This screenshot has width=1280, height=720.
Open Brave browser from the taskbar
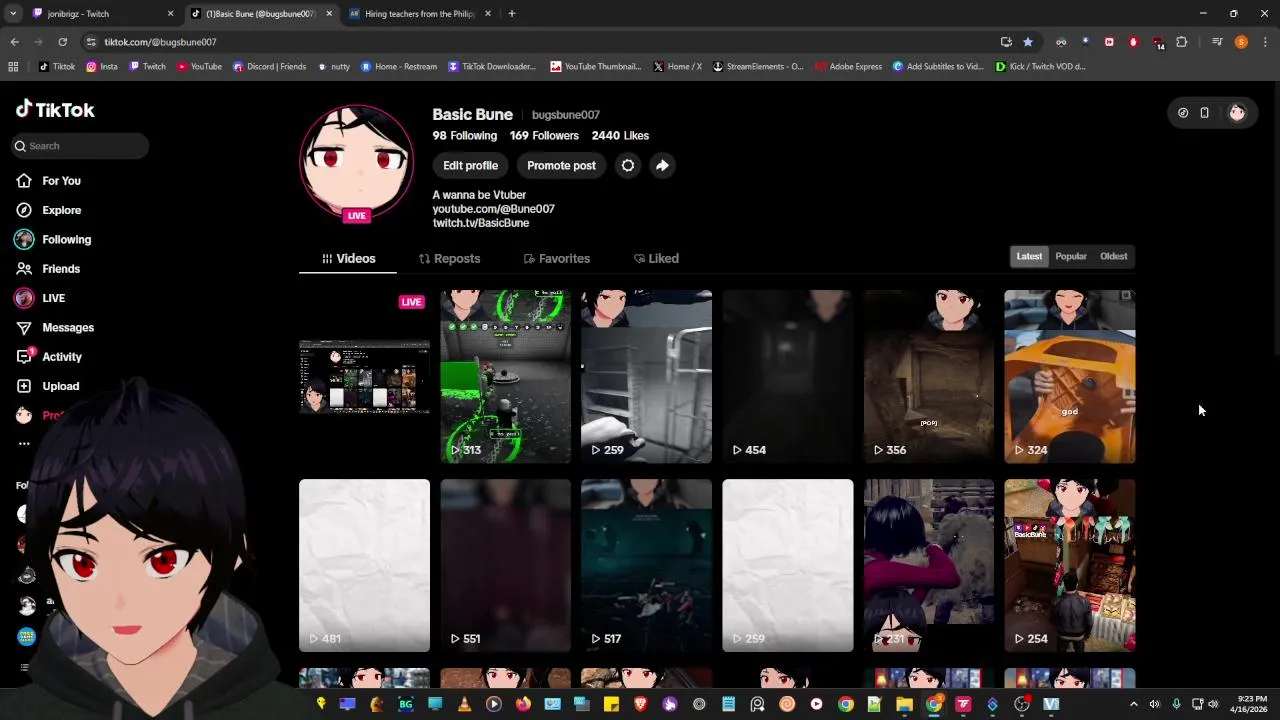pos(640,704)
